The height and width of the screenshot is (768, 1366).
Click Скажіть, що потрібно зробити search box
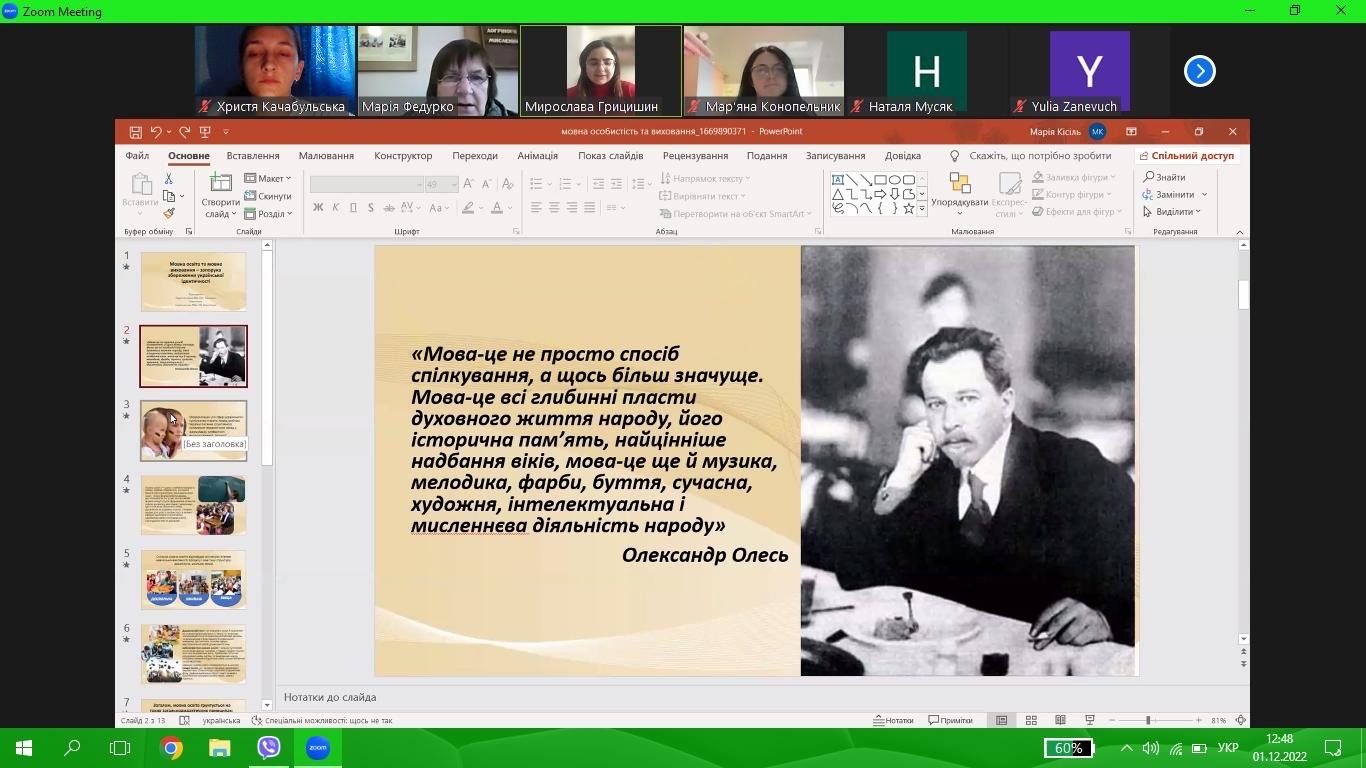1040,156
